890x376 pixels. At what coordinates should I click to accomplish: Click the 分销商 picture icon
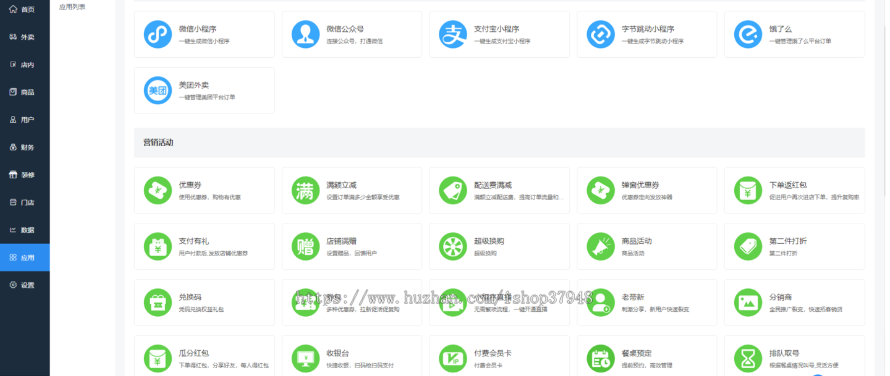748,302
